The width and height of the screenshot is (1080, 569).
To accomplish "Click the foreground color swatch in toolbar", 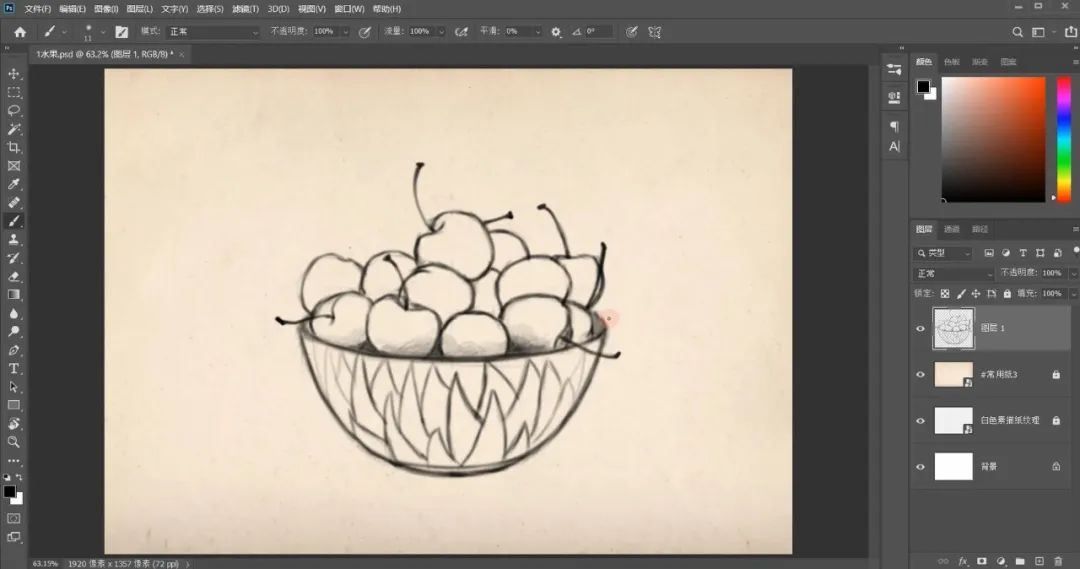I will coord(10,492).
